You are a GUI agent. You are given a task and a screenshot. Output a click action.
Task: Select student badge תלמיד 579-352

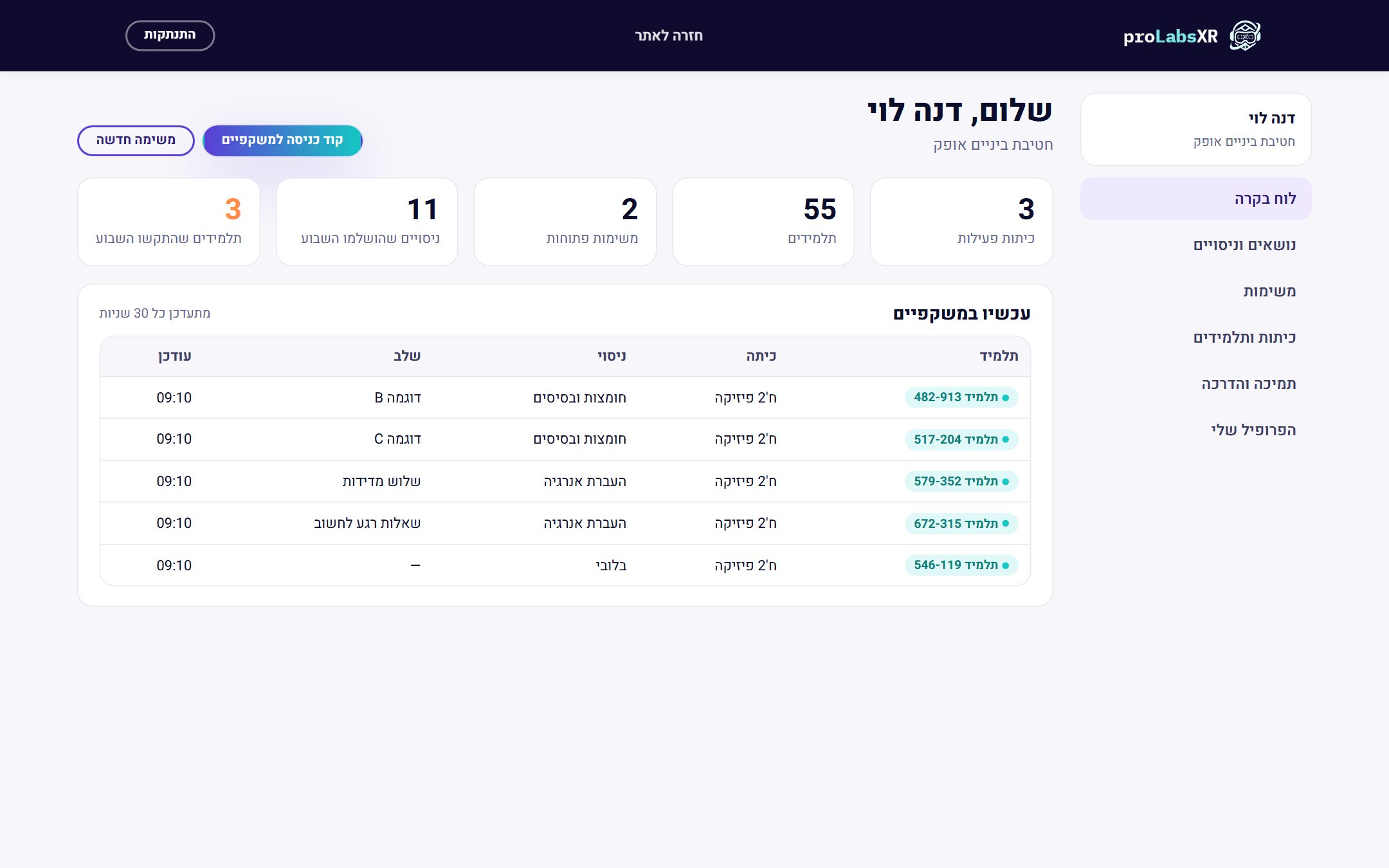coord(961,482)
